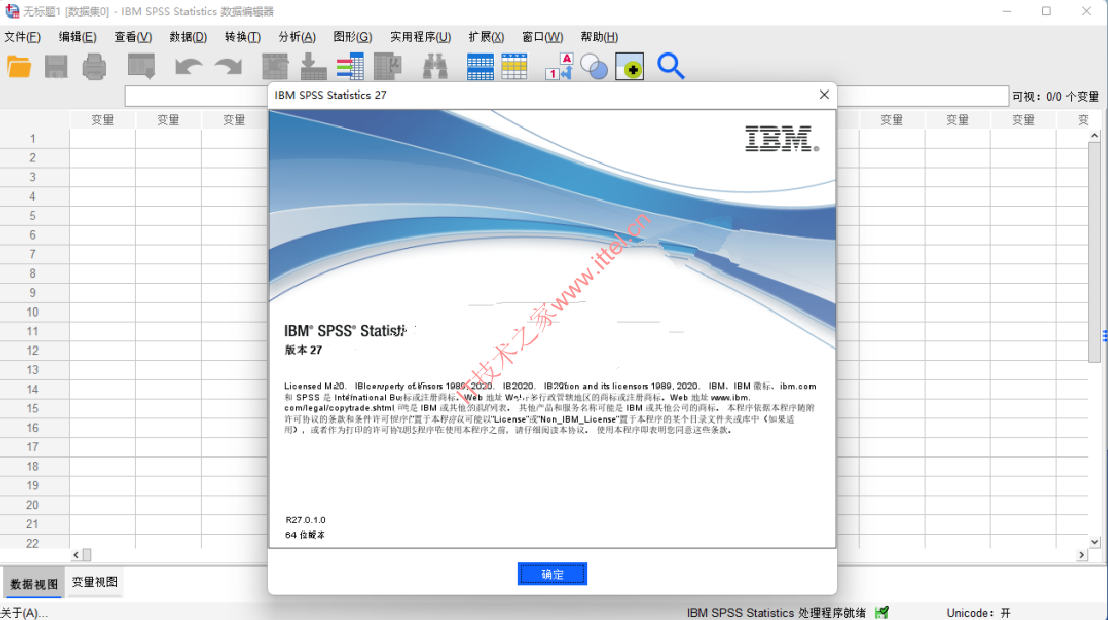Select row header 10
The image size is (1108, 620).
pos(33,312)
